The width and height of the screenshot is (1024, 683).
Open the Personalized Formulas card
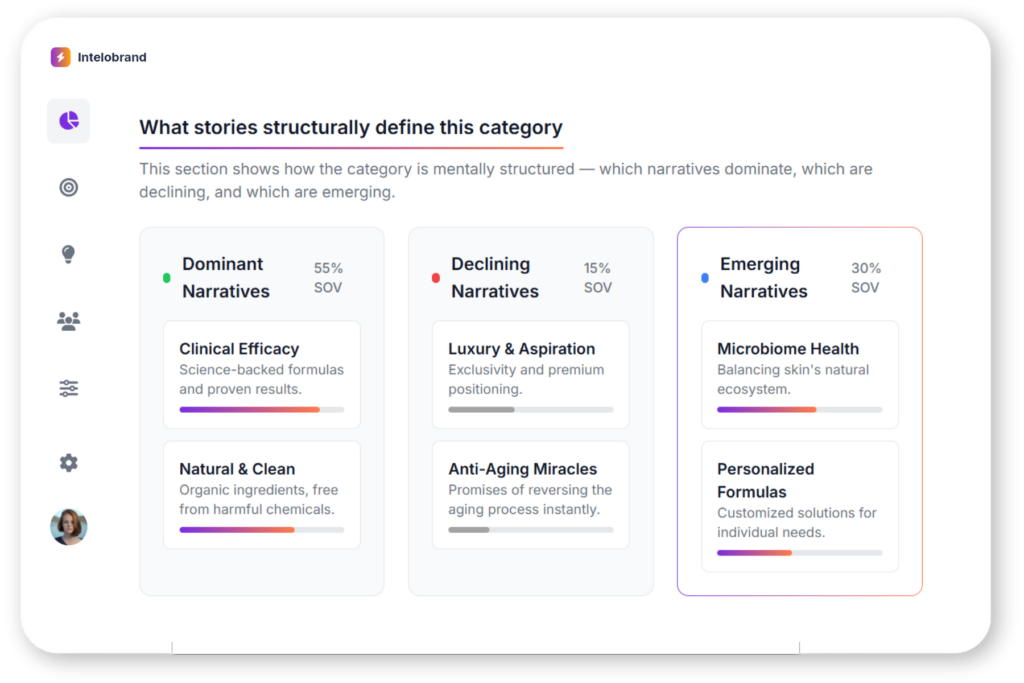point(799,505)
